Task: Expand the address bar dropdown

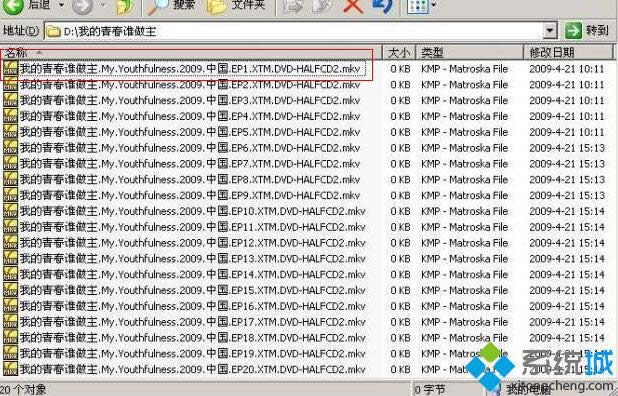Action: pyautogui.click(x=550, y=31)
